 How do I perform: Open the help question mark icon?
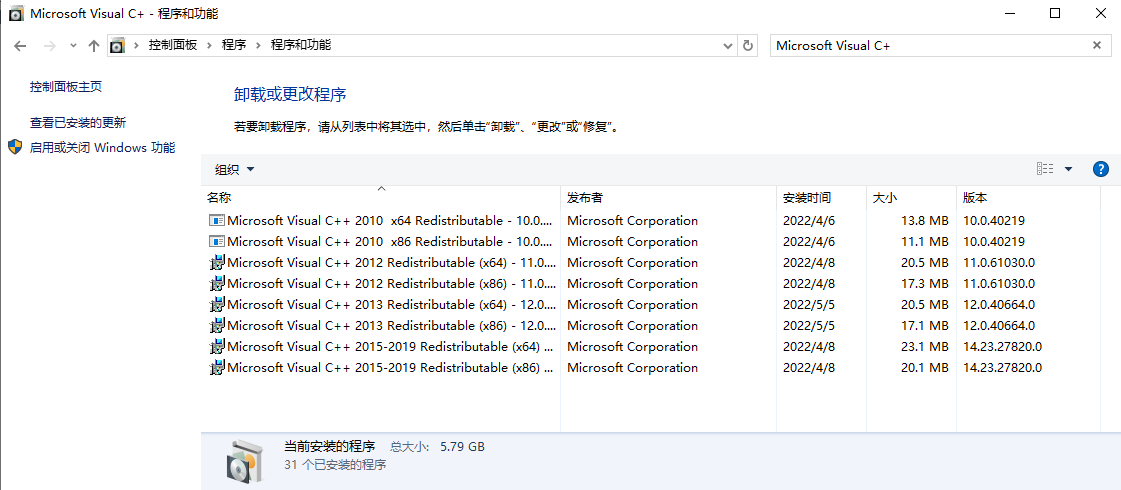1101,169
